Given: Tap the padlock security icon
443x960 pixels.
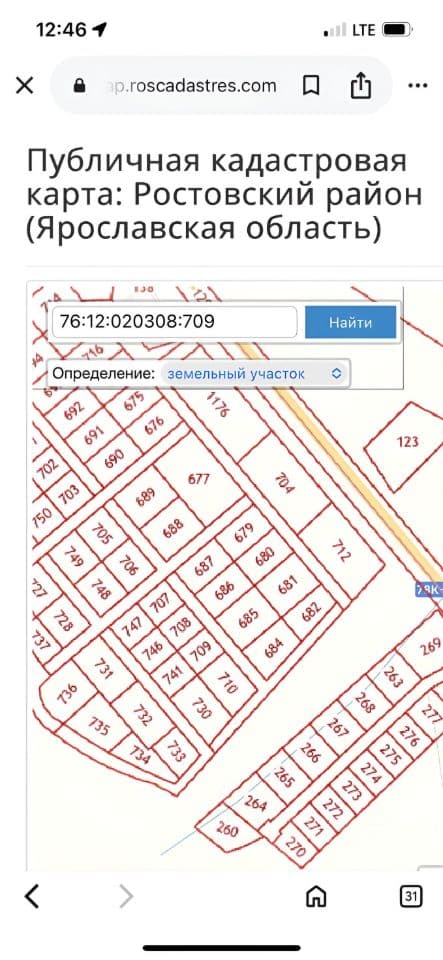Looking at the screenshot, I should (80, 86).
